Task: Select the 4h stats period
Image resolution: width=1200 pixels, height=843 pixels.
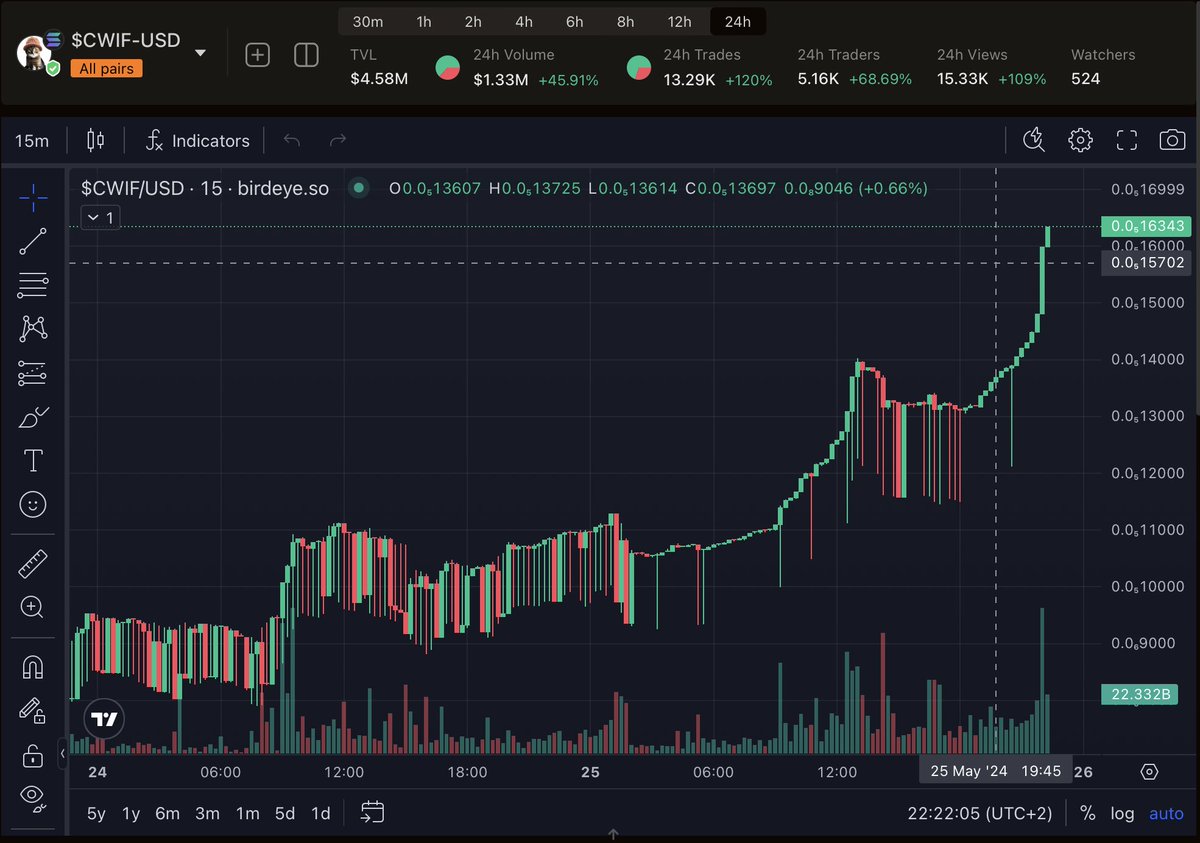Action: click(x=524, y=22)
